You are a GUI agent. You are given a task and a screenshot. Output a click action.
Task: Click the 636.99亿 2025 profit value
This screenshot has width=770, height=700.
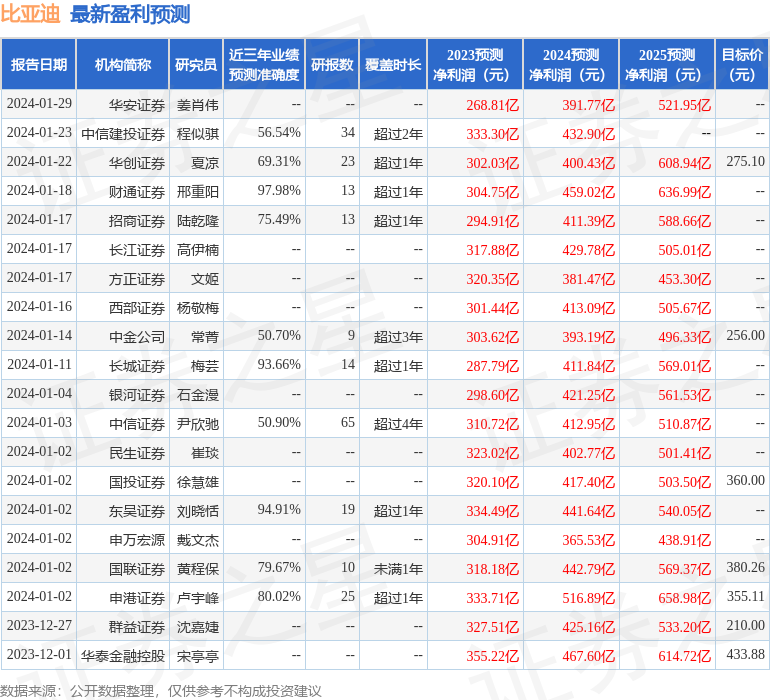(685, 192)
